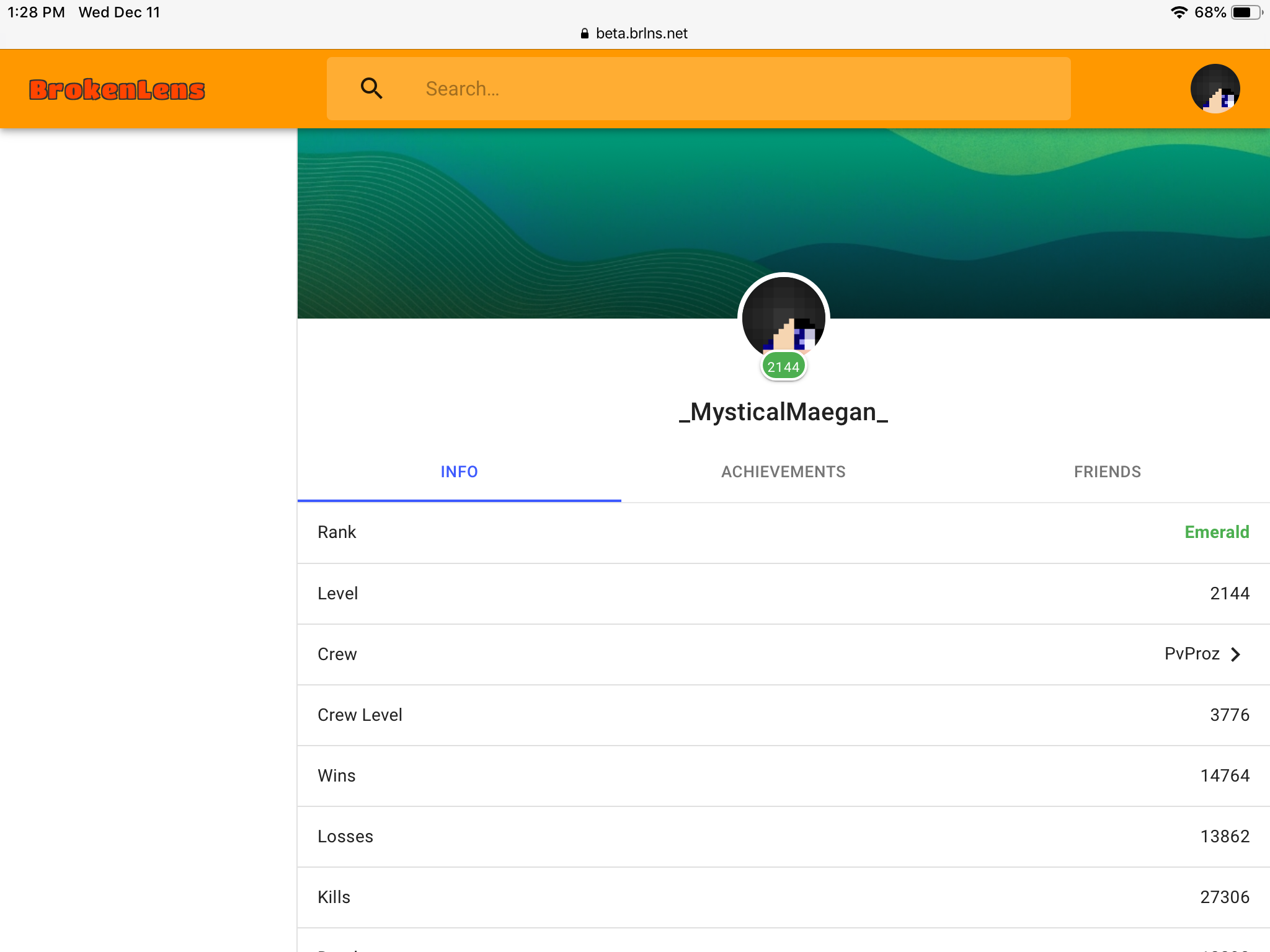Click the Emerald rank value
Image resolution: width=1270 pixels, height=952 pixels.
pyautogui.click(x=1217, y=532)
